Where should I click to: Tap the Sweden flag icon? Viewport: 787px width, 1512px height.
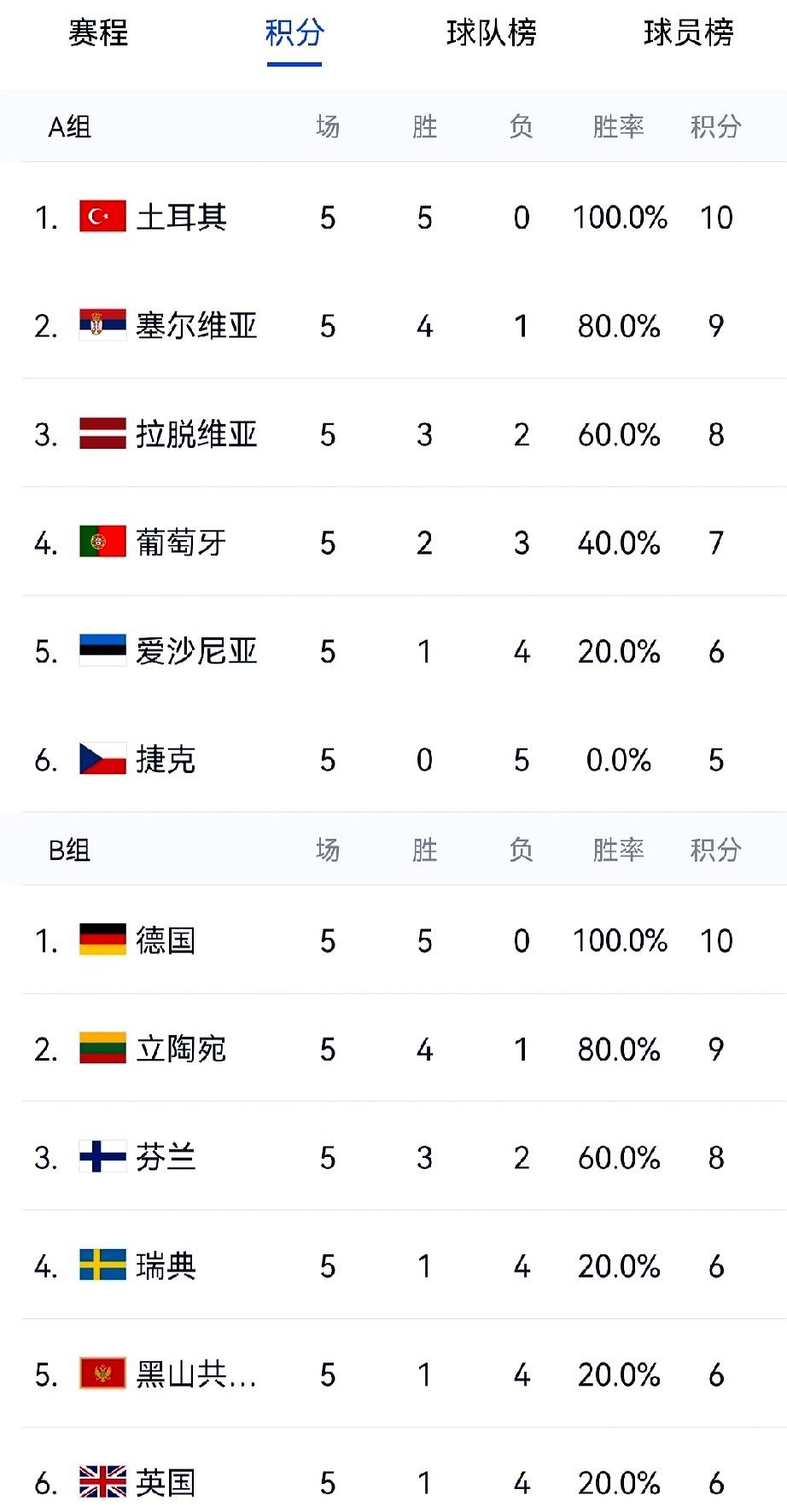pos(102,1265)
